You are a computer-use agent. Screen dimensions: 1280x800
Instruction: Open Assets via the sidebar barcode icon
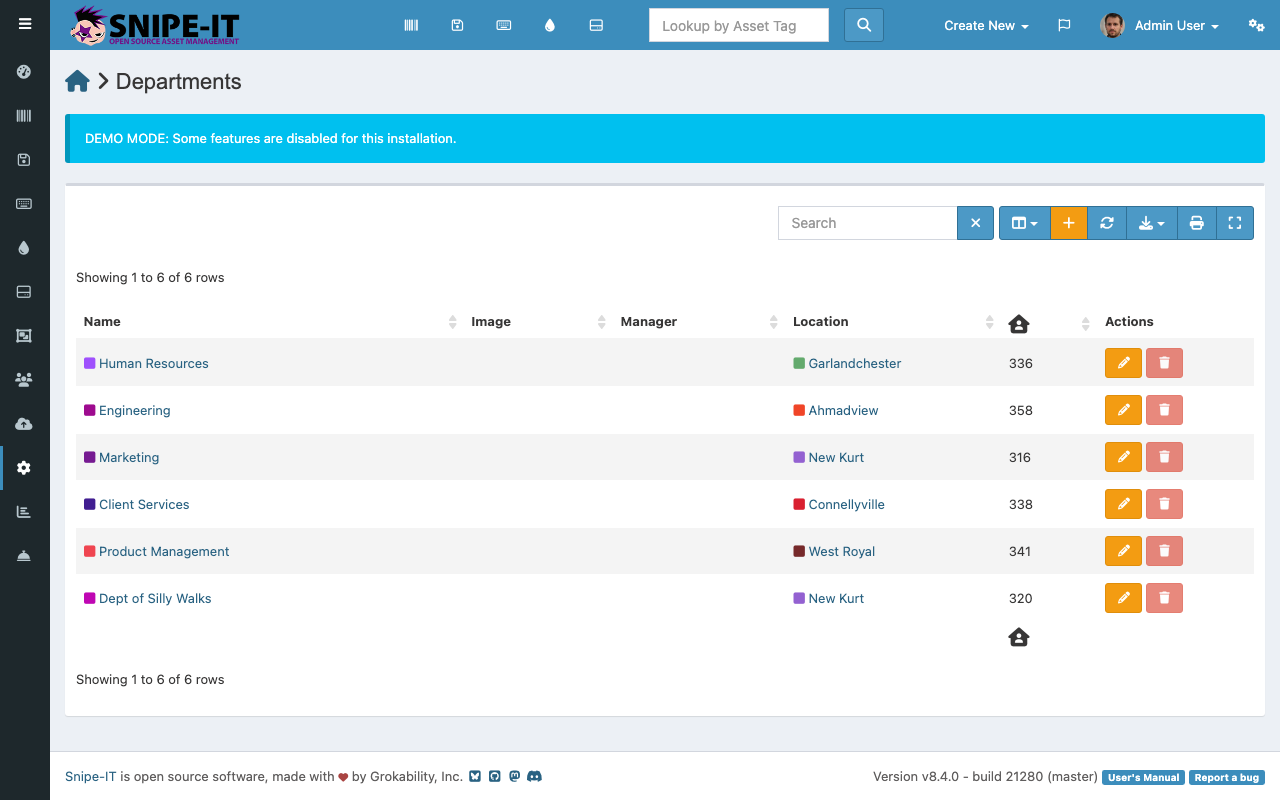point(24,116)
